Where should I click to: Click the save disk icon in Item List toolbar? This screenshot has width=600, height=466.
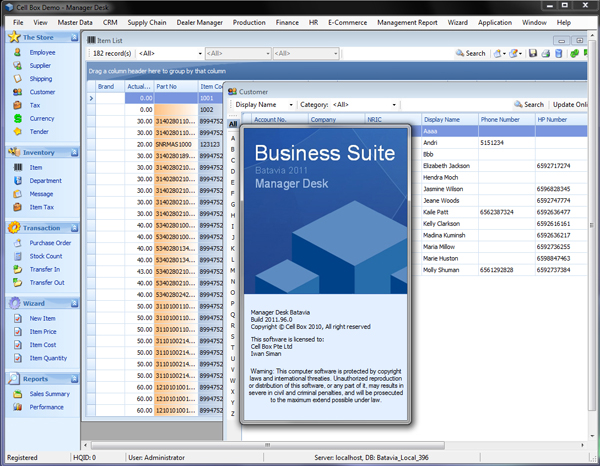[x=533, y=53]
